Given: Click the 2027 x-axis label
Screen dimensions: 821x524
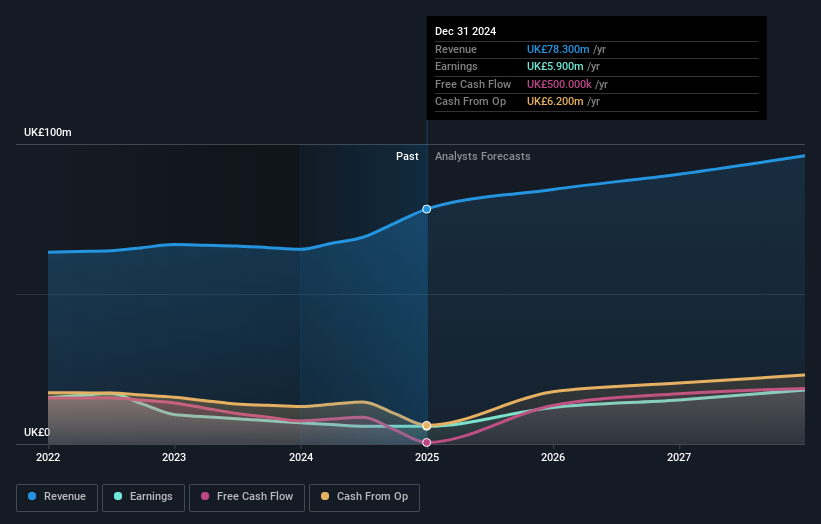Looking at the screenshot, I should click(679, 458).
